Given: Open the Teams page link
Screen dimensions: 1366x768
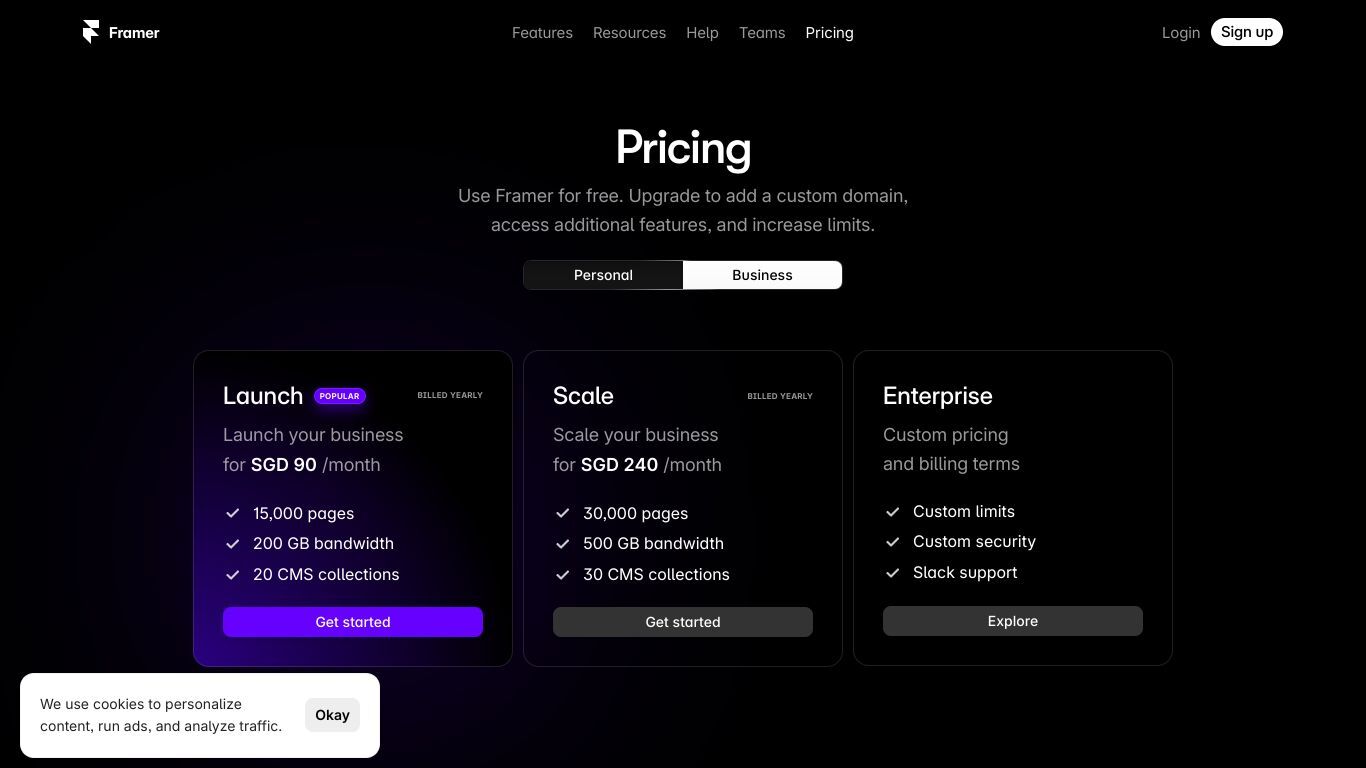Looking at the screenshot, I should [x=762, y=33].
